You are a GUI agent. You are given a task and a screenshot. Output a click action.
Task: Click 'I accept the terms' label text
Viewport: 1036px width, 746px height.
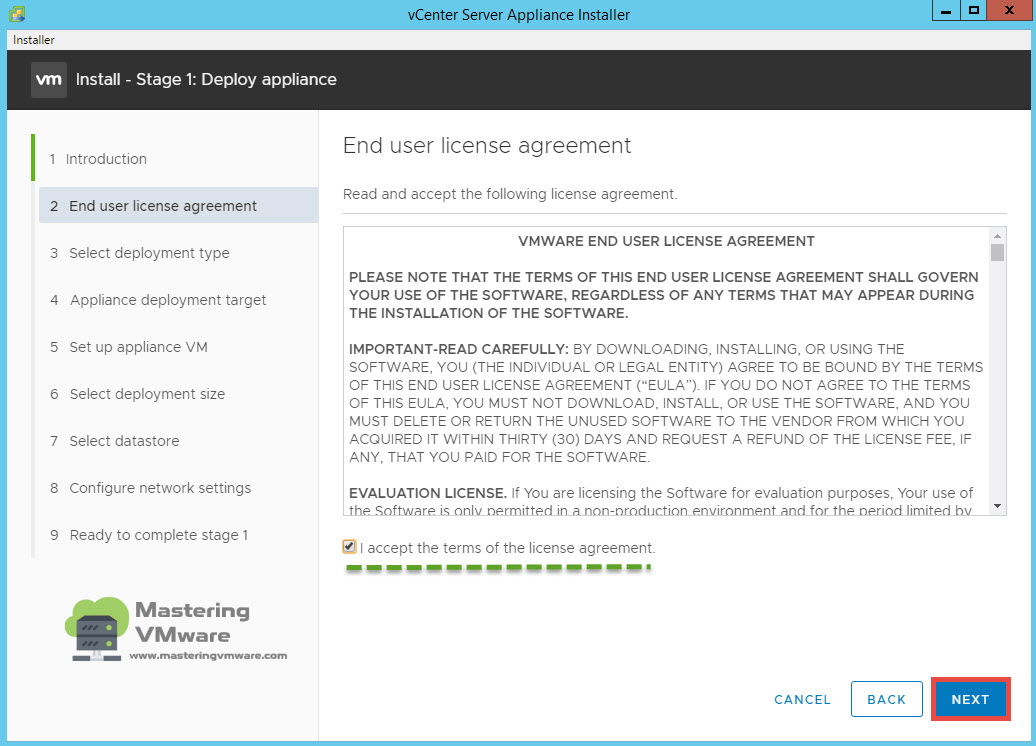tap(507, 548)
